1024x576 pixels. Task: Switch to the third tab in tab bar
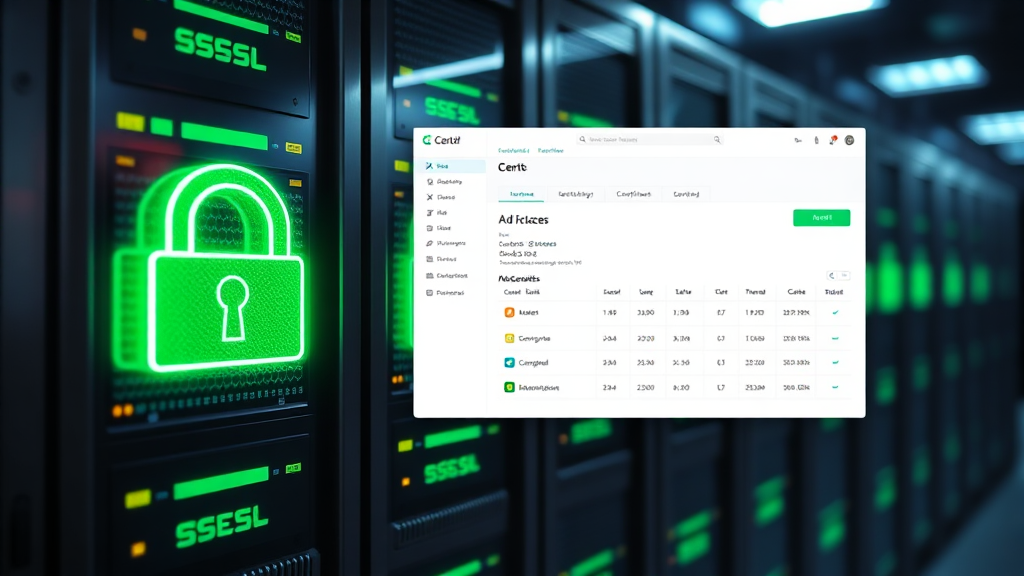tap(633, 194)
